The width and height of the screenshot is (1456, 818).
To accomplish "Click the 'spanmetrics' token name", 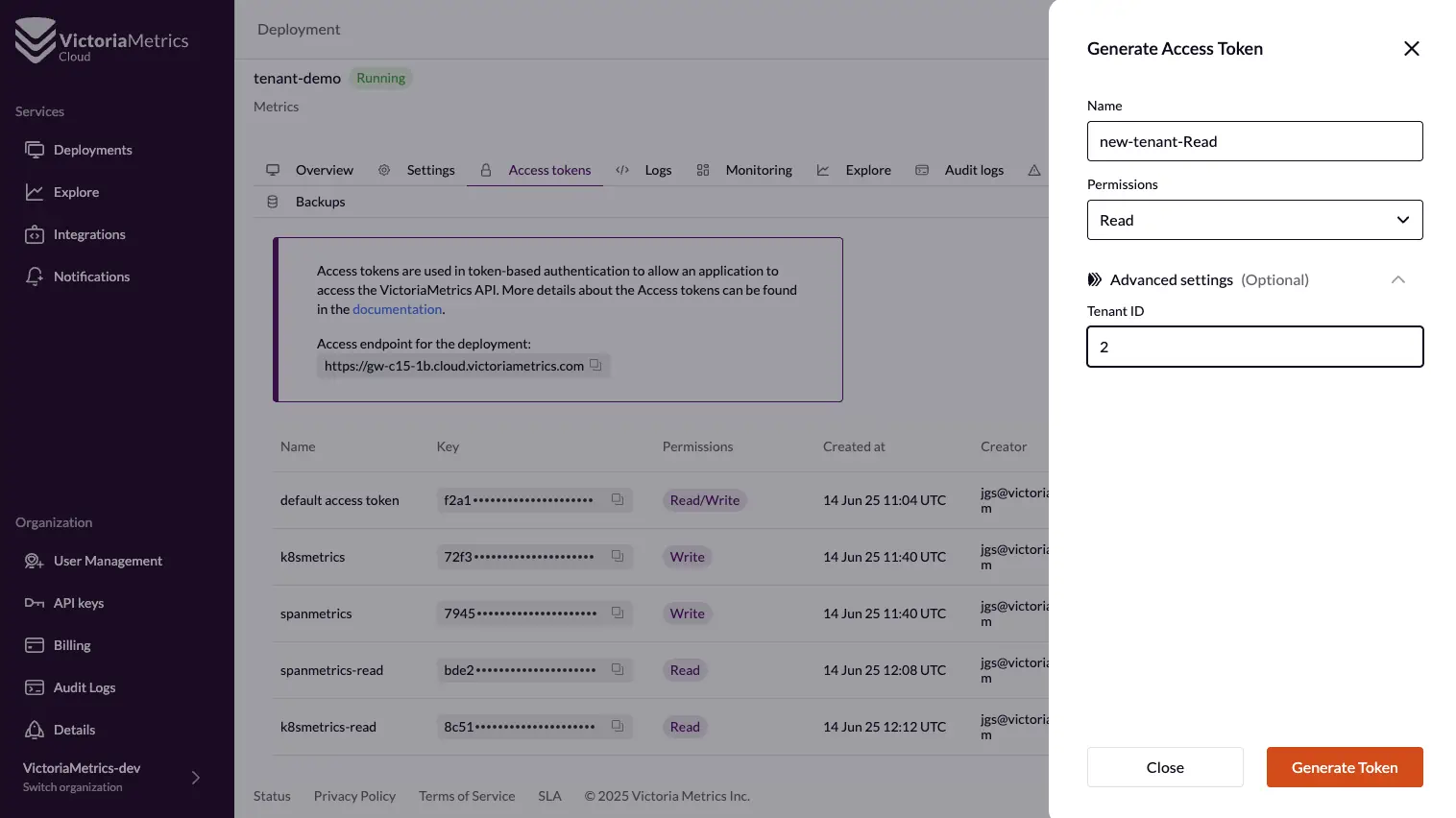I will point(316,613).
